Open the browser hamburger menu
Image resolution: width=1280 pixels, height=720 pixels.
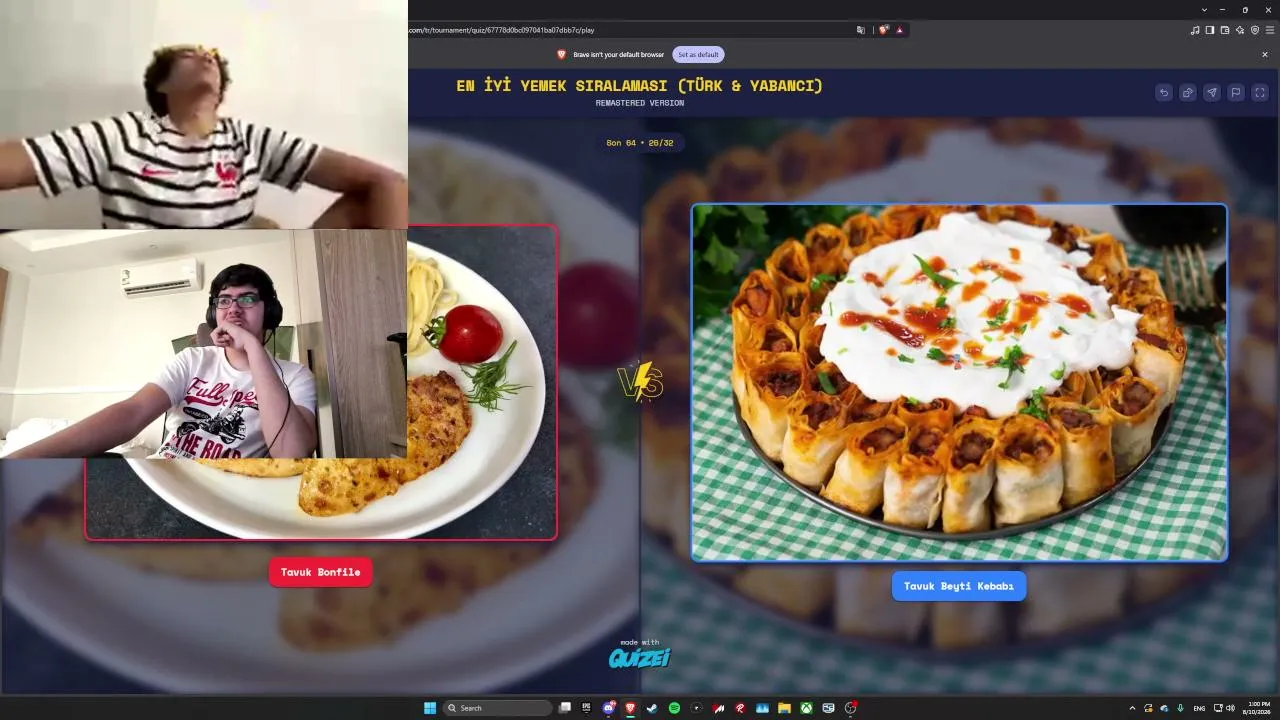pos(1270,30)
